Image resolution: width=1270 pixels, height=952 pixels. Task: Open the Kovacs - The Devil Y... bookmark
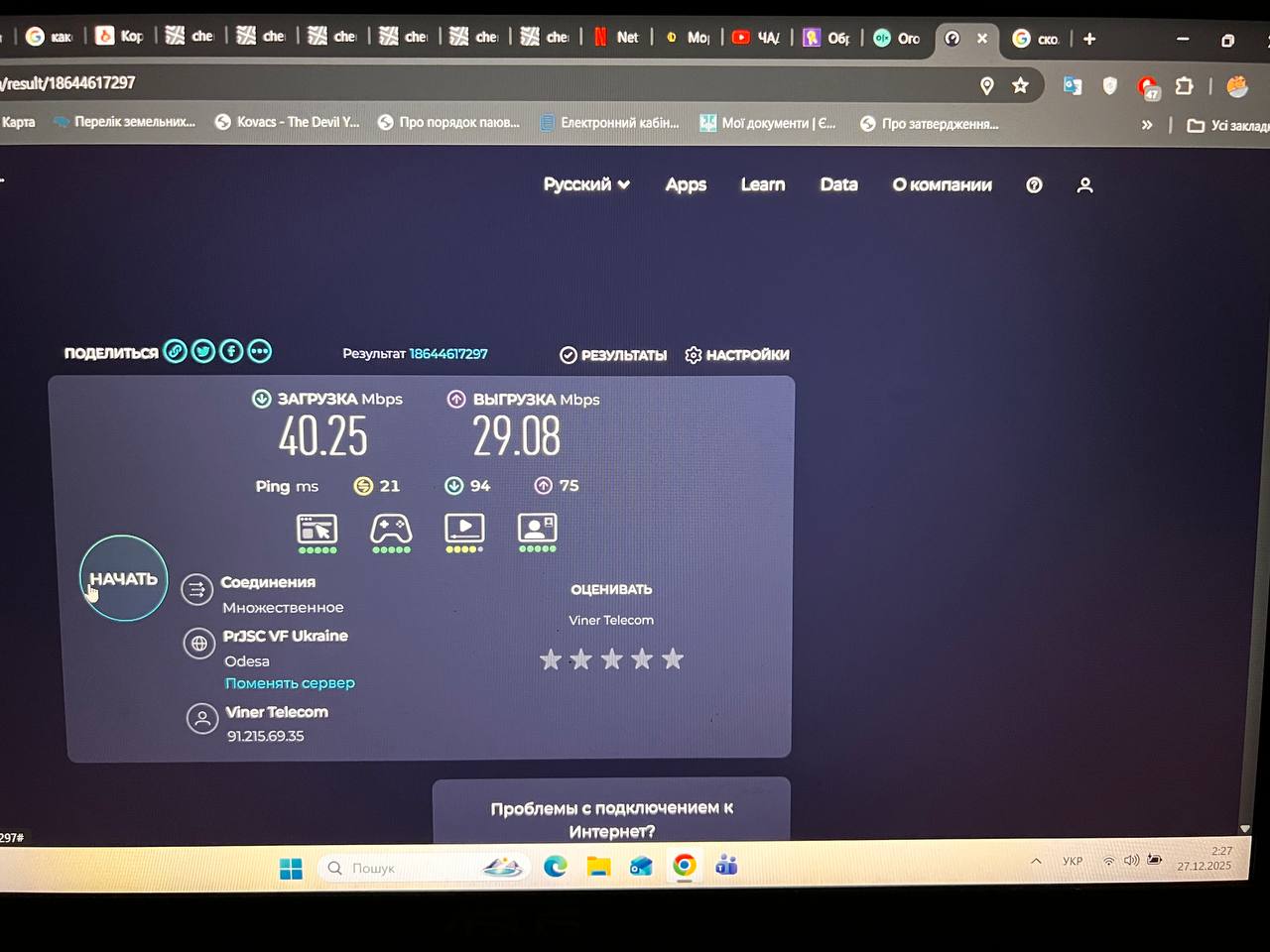[x=288, y=122]
